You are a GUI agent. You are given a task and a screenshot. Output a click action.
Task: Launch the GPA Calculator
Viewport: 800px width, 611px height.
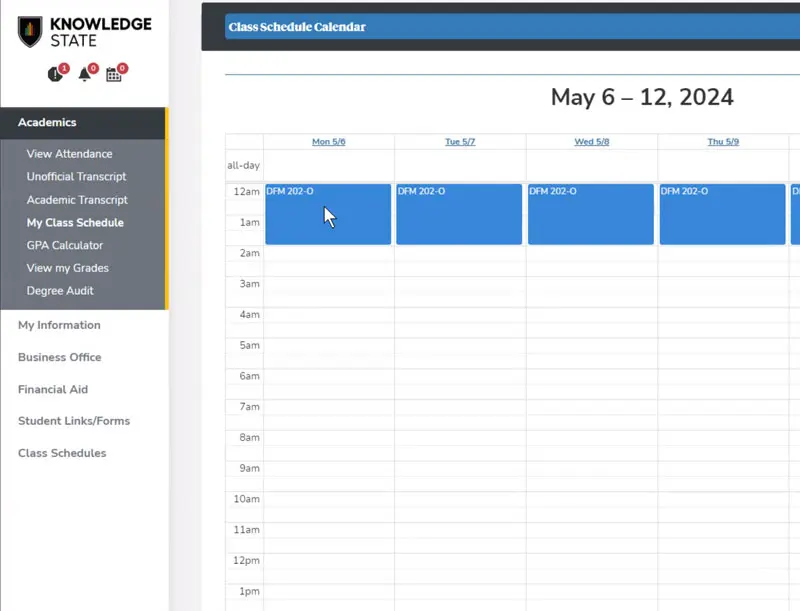65,245
